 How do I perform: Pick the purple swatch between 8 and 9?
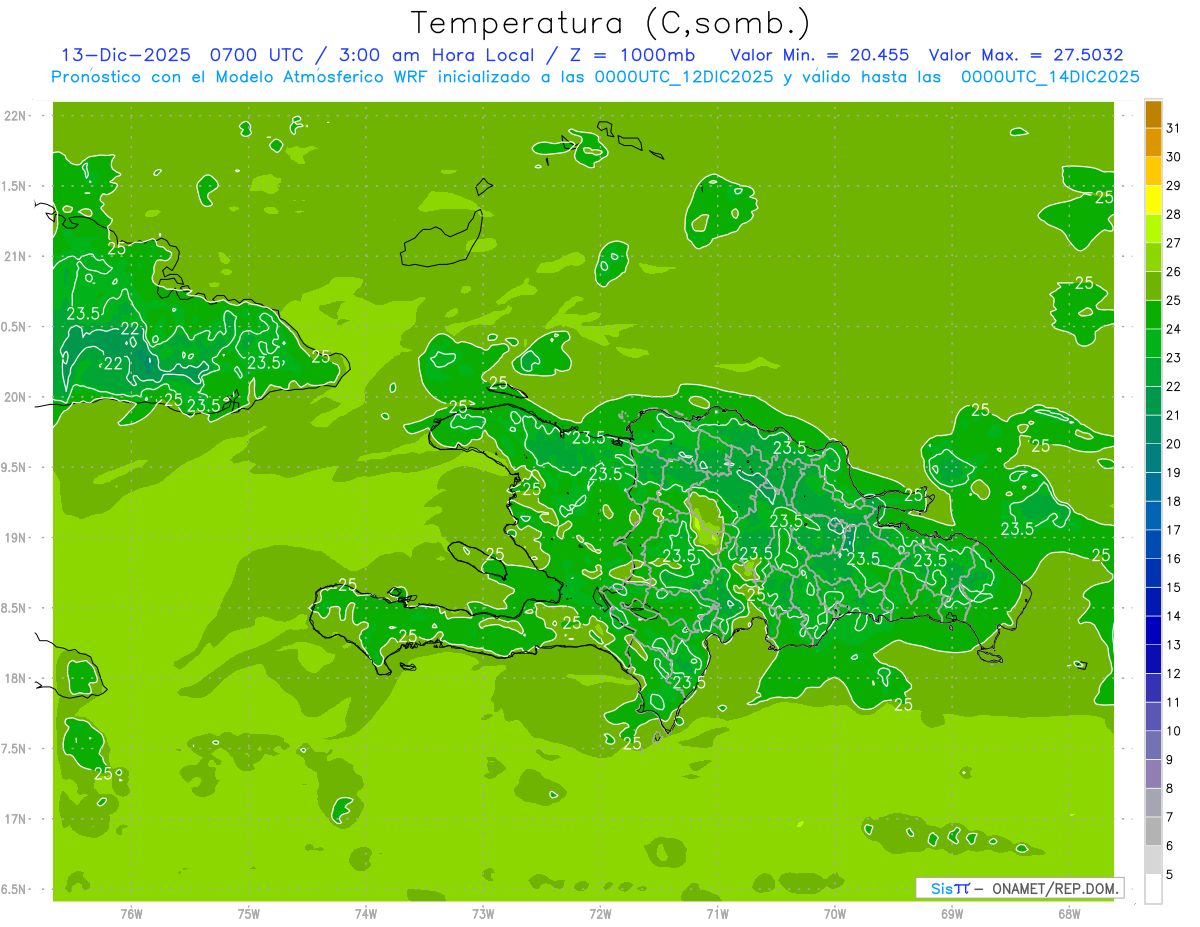1153,774
